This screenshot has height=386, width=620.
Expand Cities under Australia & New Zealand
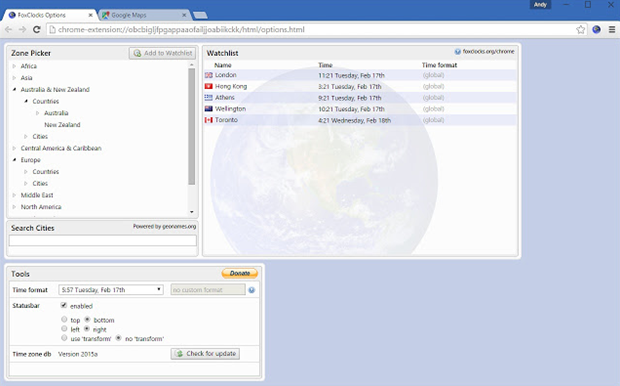tap(26, 136)
